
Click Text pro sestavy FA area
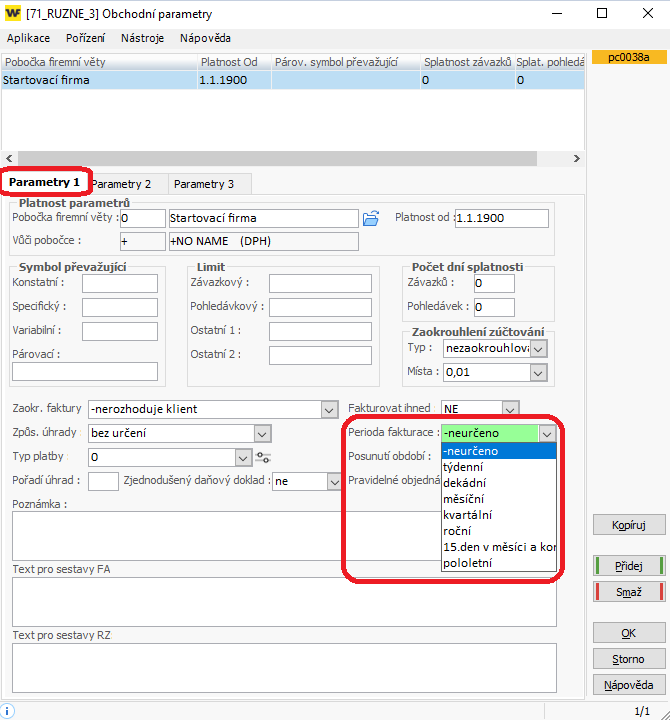click(284, 602)
